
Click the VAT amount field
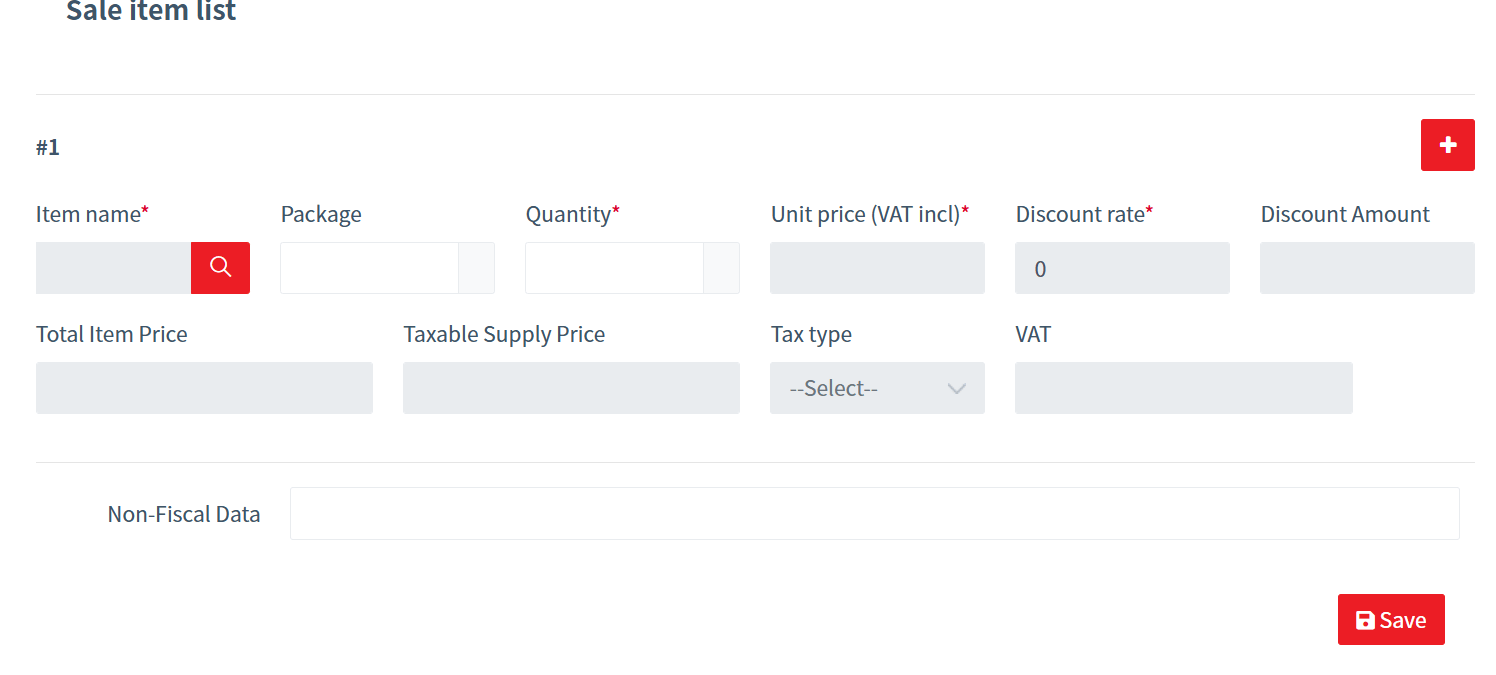(x=1183, y=388)
